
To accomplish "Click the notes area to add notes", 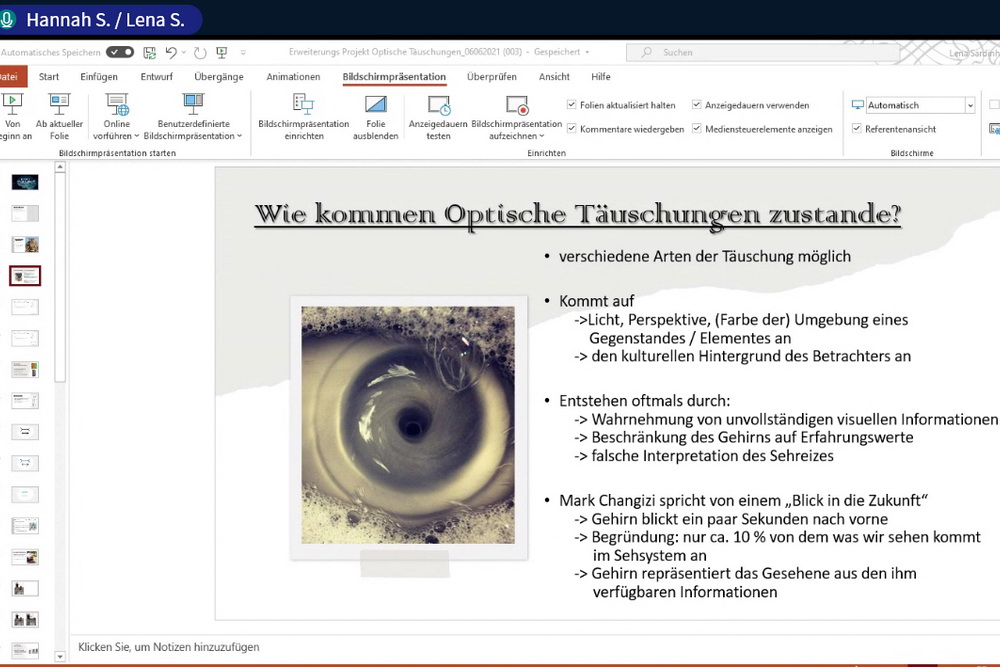I will [400, 647].
